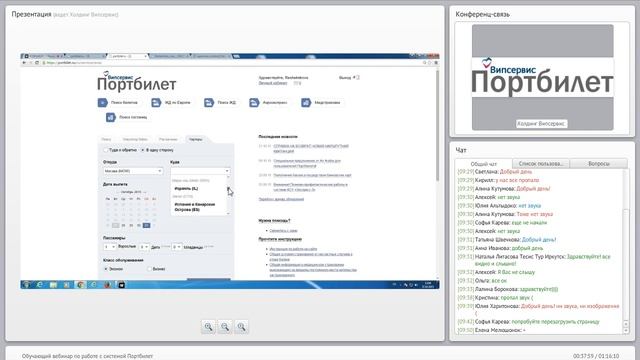
Task: Open the Поиск ЖД section icon
Action: coord(209,102)
